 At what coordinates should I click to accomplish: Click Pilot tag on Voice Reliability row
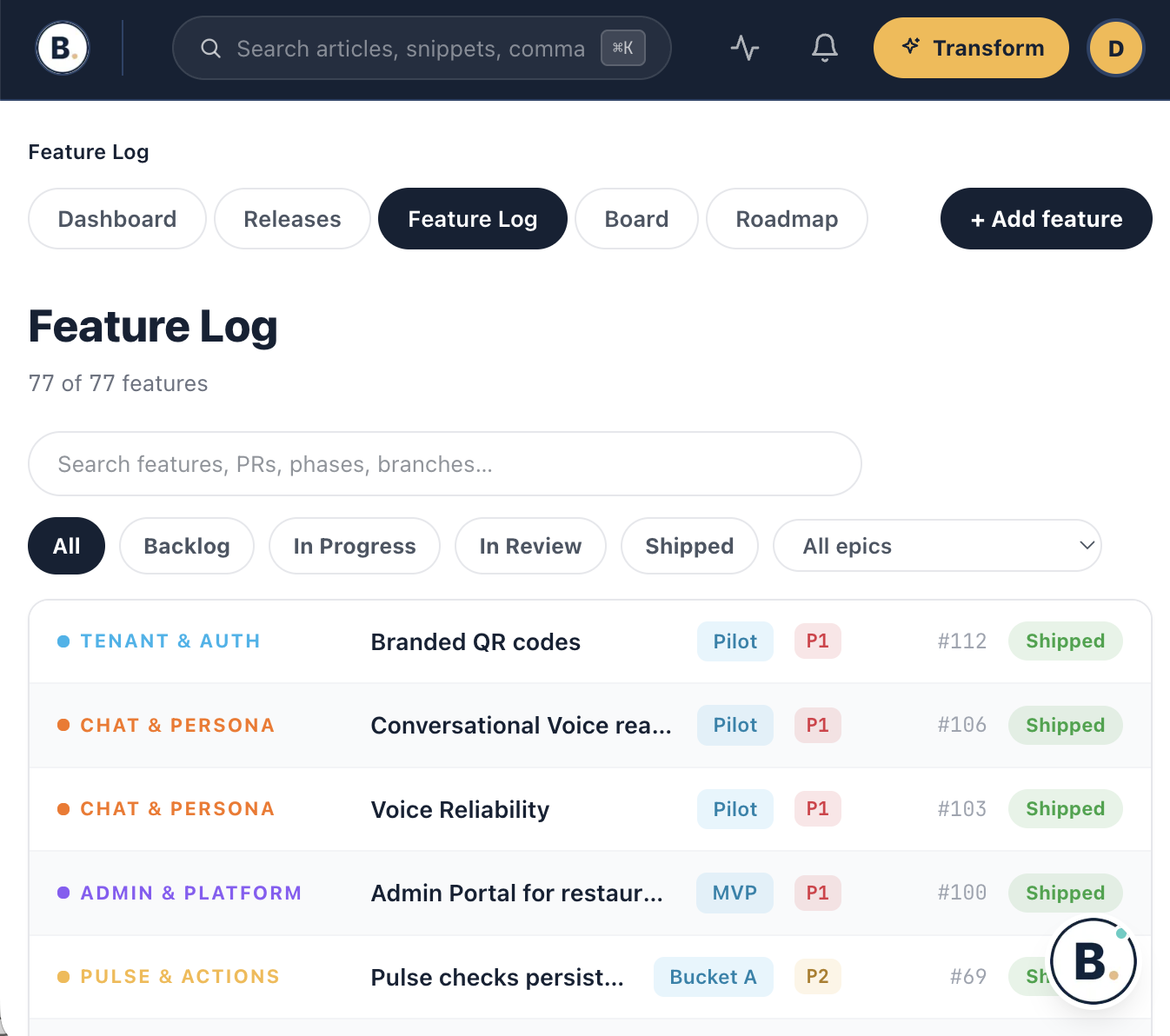point(735,809)
